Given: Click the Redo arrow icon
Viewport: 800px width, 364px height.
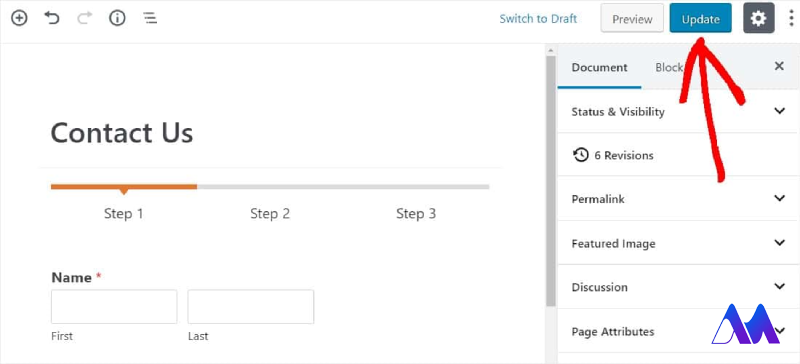Looking at the screenshot, I should (x=85, y=18).
